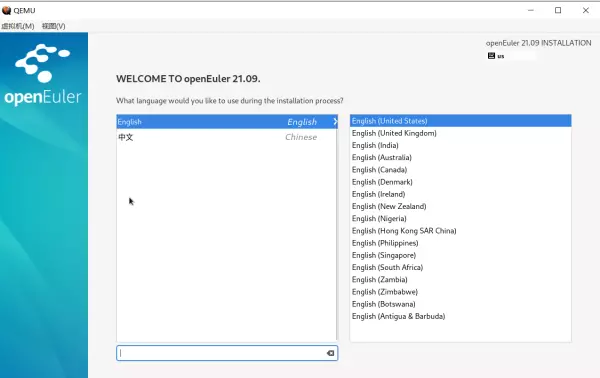
Task: Select the 中文 Chinese language row
Action: (227, 137)
